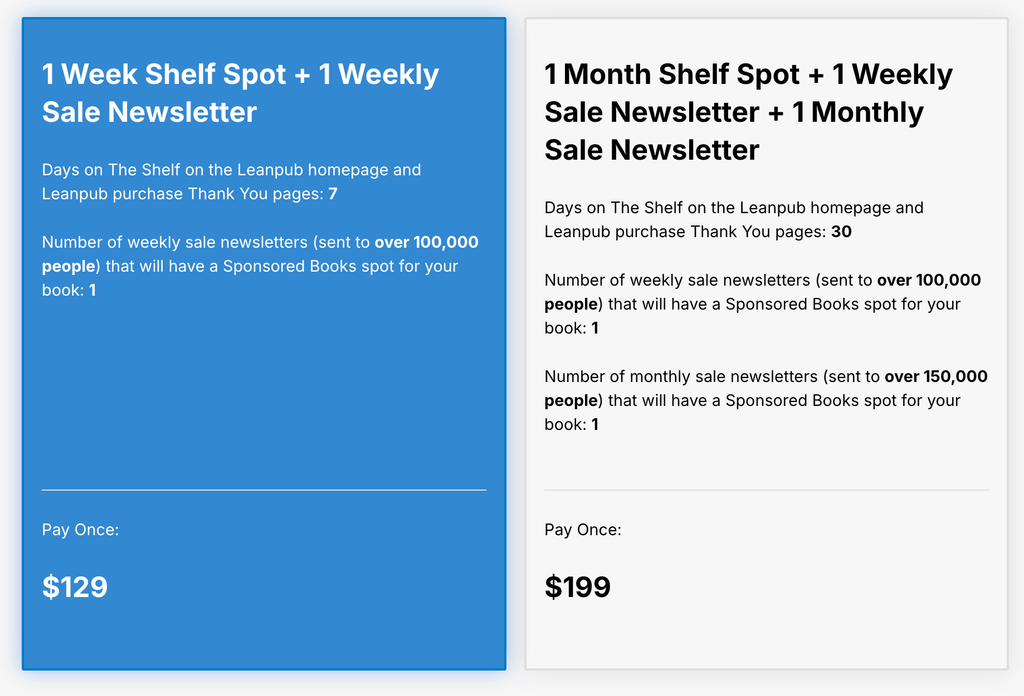The width and height of the screenshot is (1024, 696).
Task: Click bold "over 150,000 people" text
Action: 936,377
